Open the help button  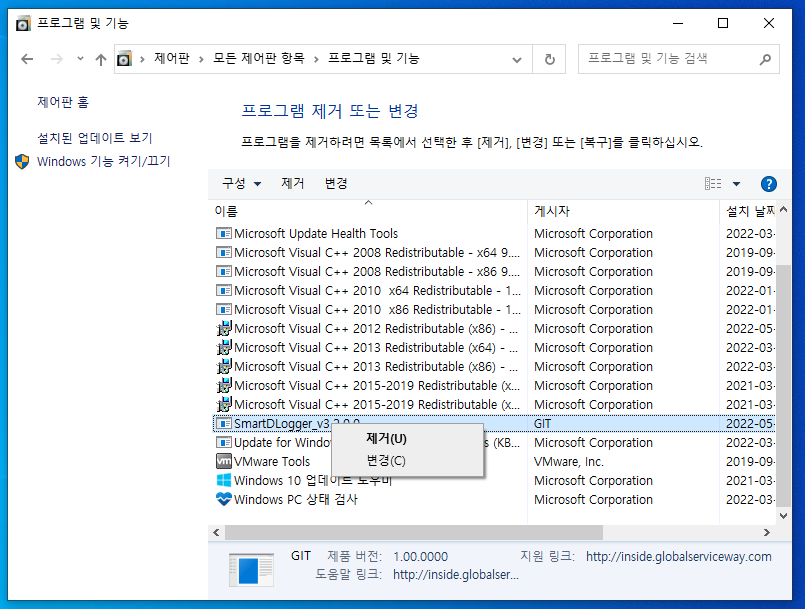tap(769, 184)
